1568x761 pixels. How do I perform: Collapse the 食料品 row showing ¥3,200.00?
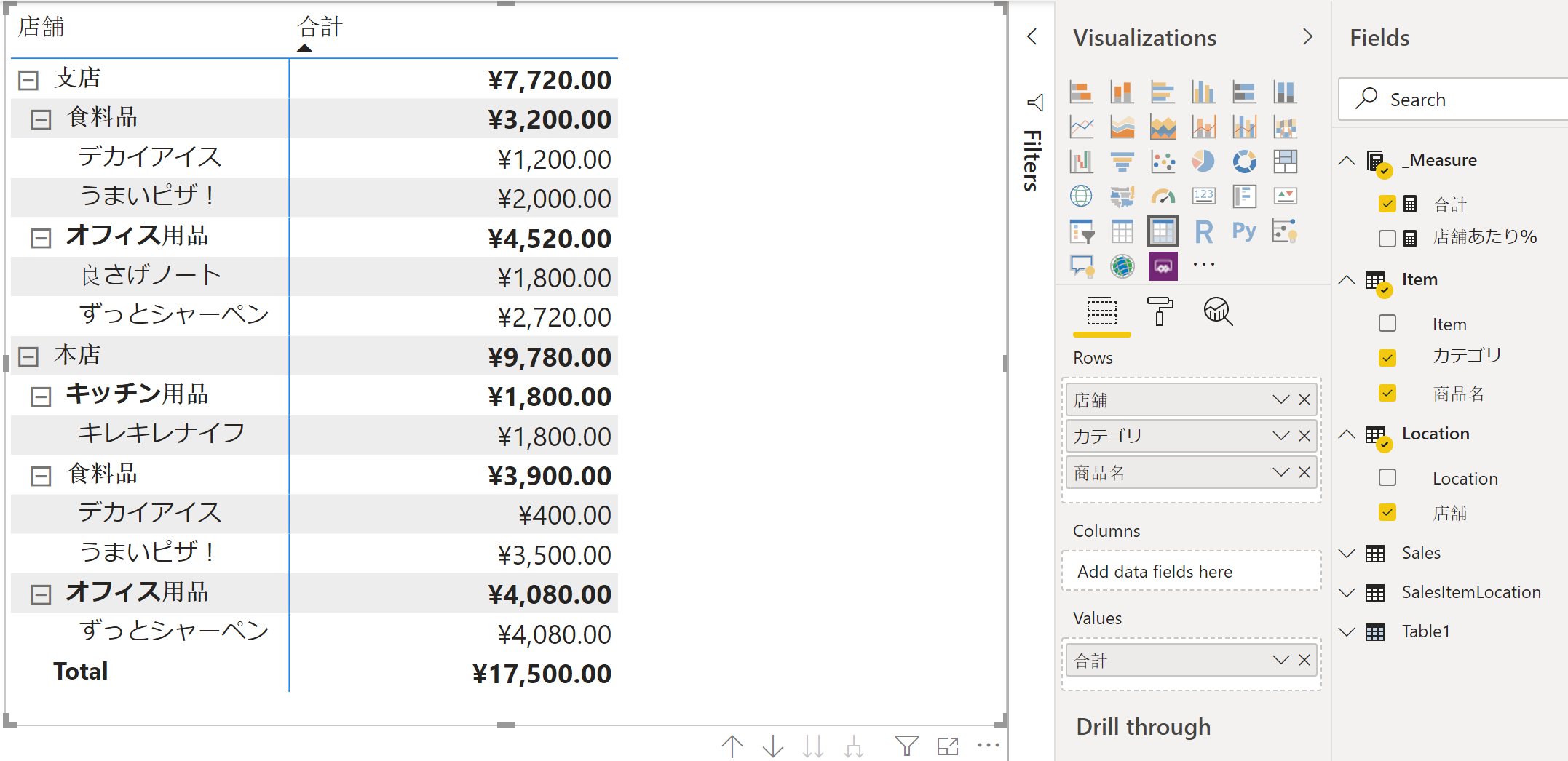click(x=41, y=120)
